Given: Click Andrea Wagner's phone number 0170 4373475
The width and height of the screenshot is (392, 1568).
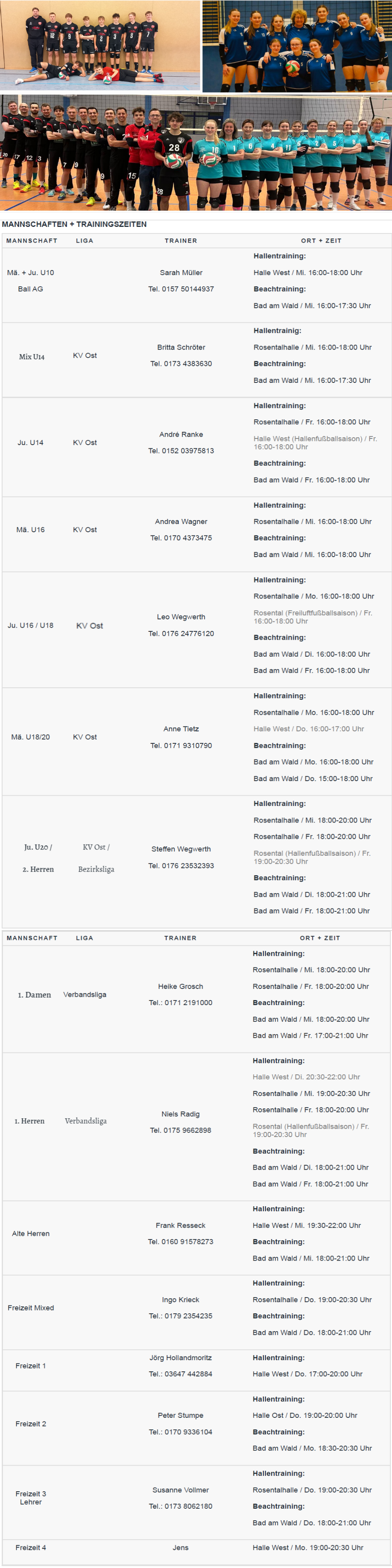Looking at the screenshot, I should (181, 538).
